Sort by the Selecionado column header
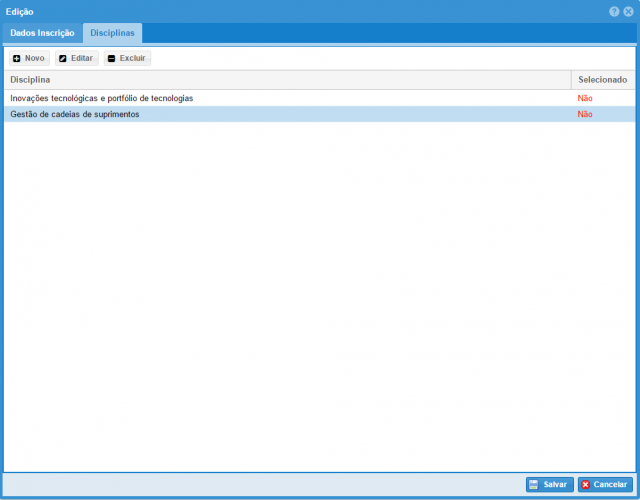 tap(602, 79)
